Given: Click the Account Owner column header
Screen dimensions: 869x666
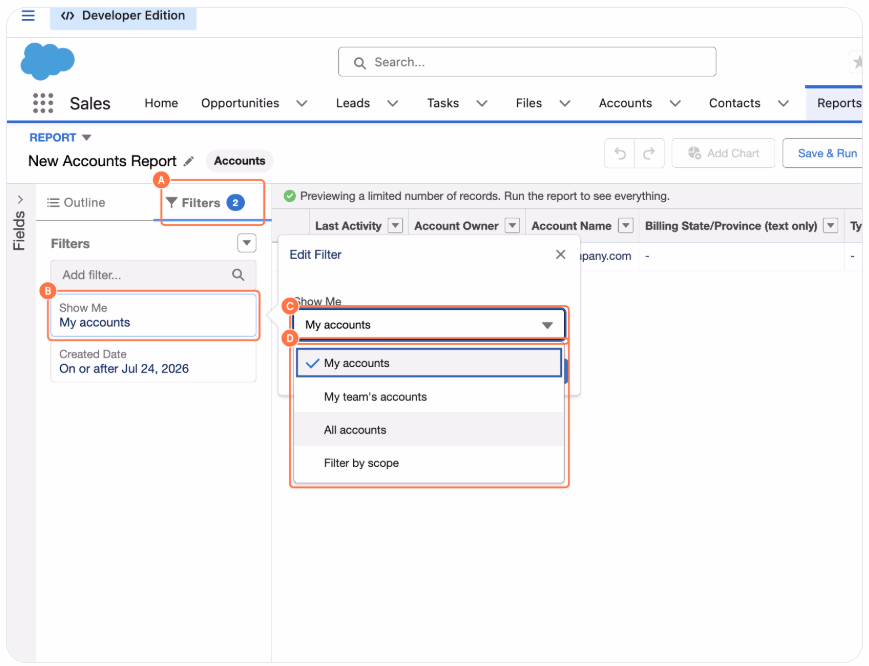Looking at the screenshot, I should (456, 226).
